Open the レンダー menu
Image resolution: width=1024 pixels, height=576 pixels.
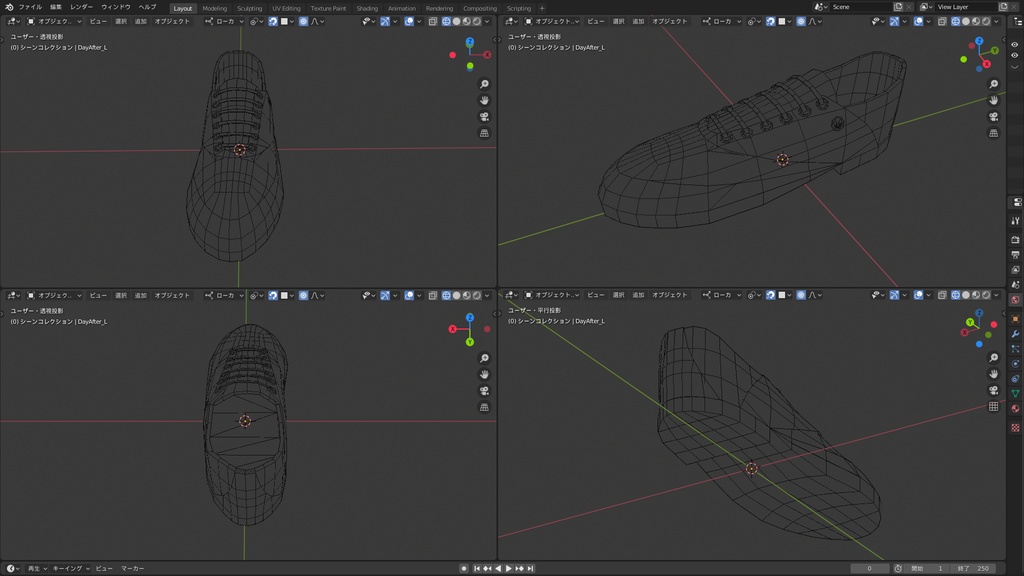click(x=81, y=7)
